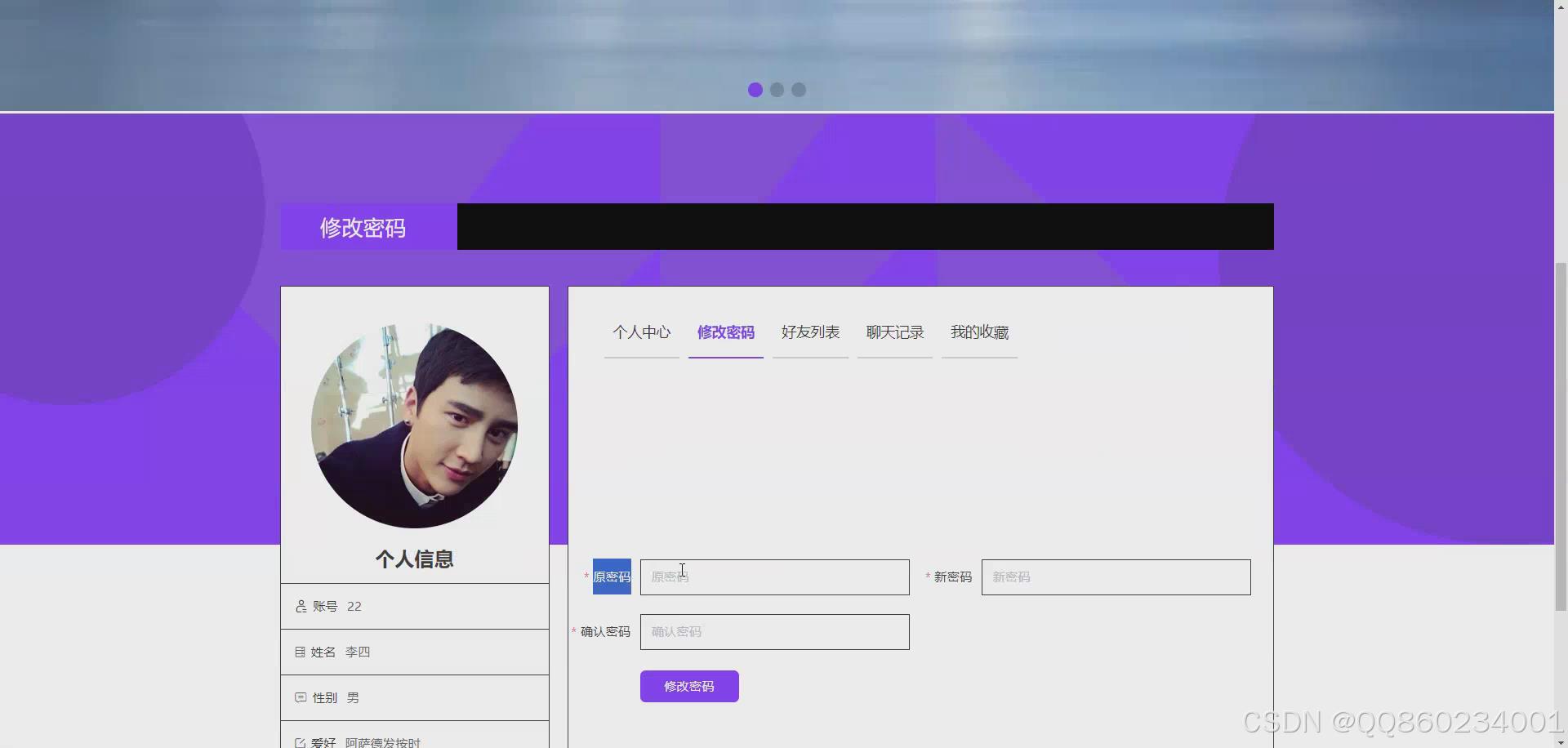This screenshot has height=748, width=1568.
Task: Click the edit icon beside 爱好
Action: click(300, 743)
